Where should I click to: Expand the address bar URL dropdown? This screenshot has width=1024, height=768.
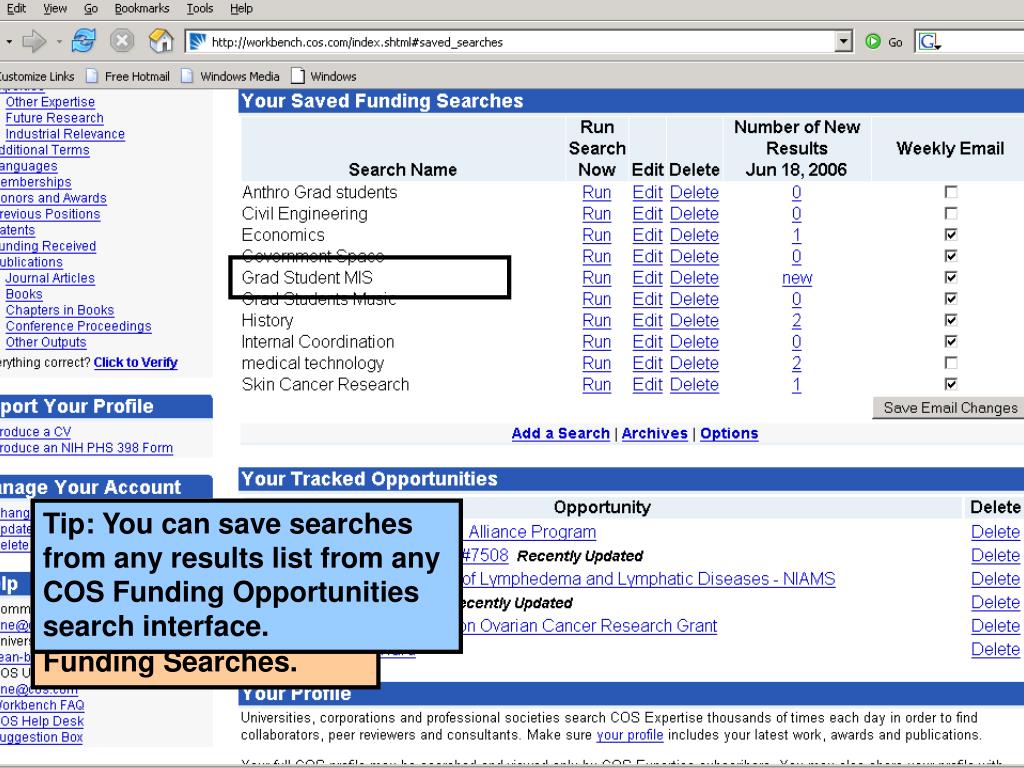[844, 42]
